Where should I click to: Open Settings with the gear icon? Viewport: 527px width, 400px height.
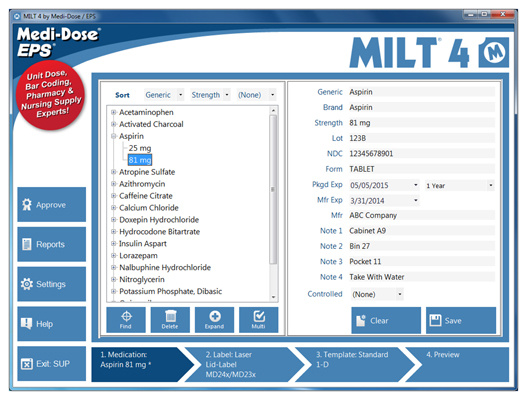tap(52, 284)
